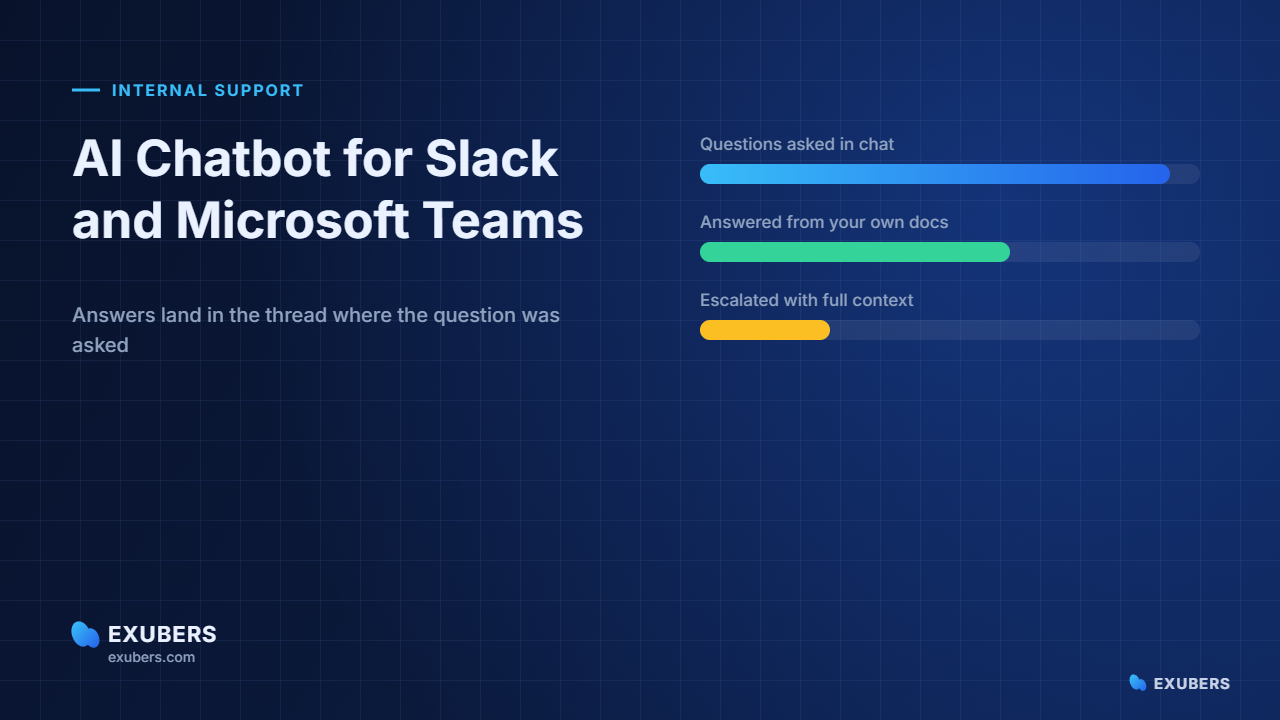
Task: Click the 'Questions asked in chat' label
Action: click(x=797, y=144)
